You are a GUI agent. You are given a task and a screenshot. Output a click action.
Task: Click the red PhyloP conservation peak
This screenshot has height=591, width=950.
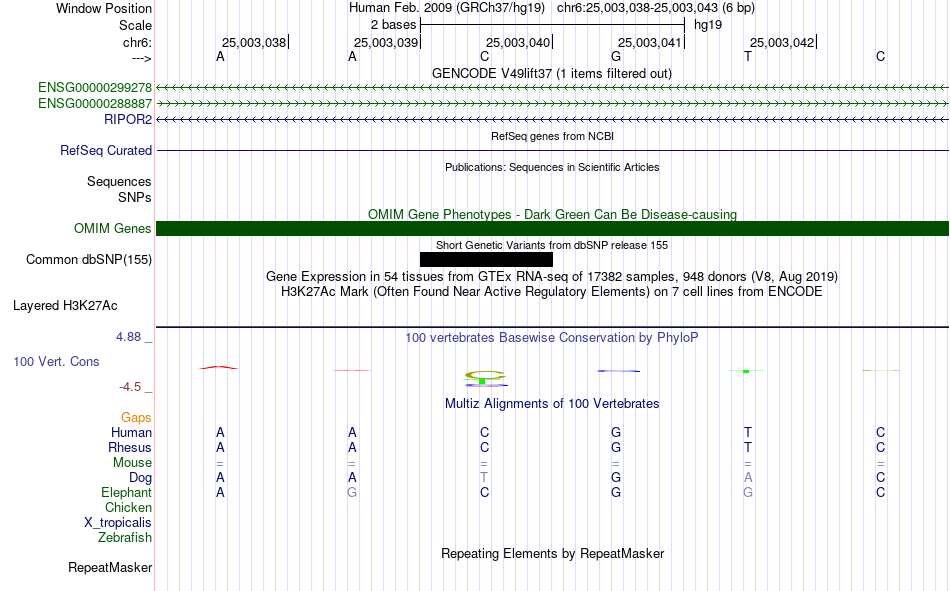219,367
